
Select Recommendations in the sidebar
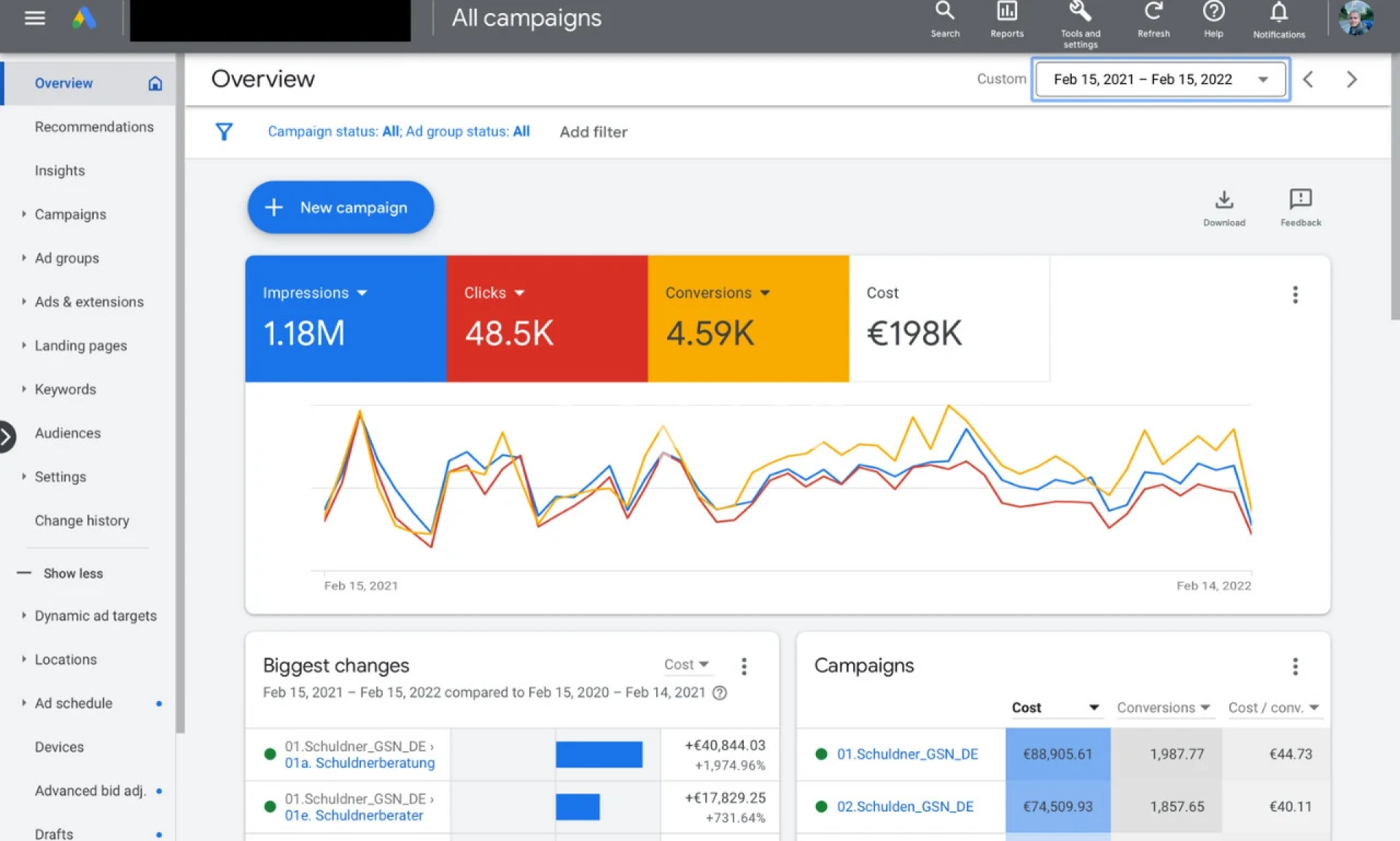[94, 127]
